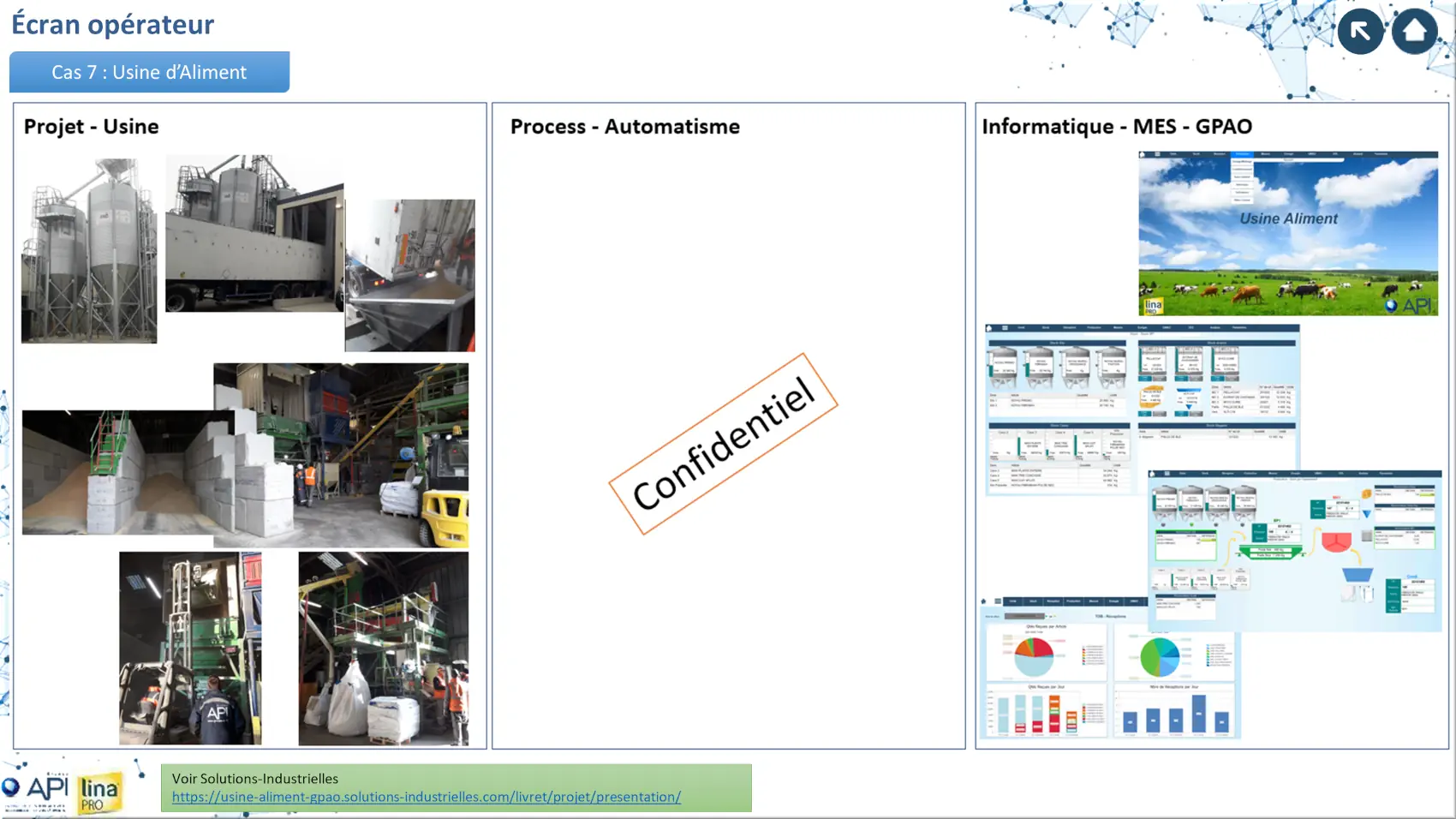Click the truck unloading grain photo
Viewport: 1456px width, 819px height.
[410, 275]
